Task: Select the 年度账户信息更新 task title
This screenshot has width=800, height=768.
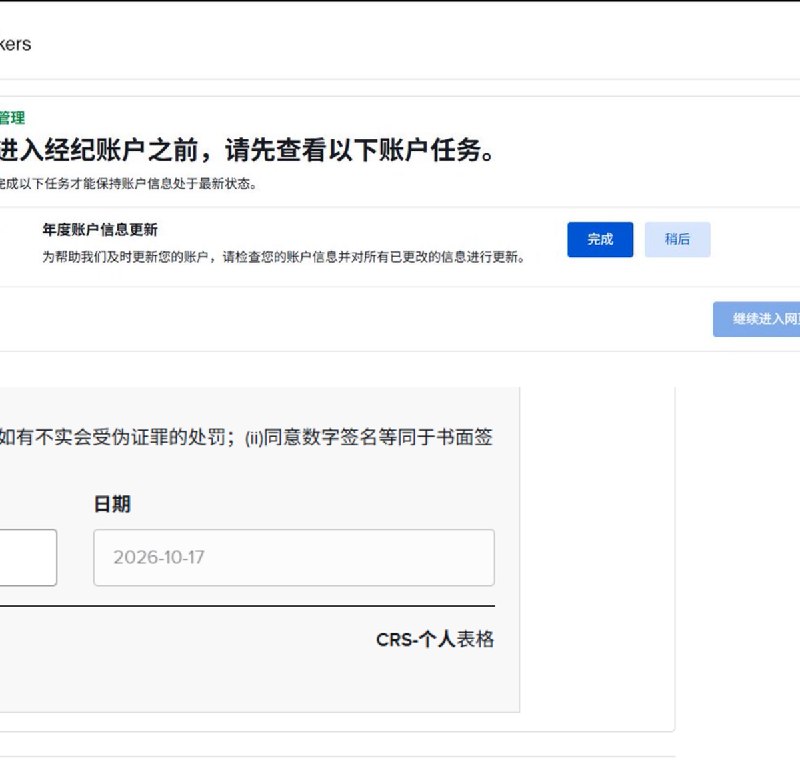Action: click(100, 230)
